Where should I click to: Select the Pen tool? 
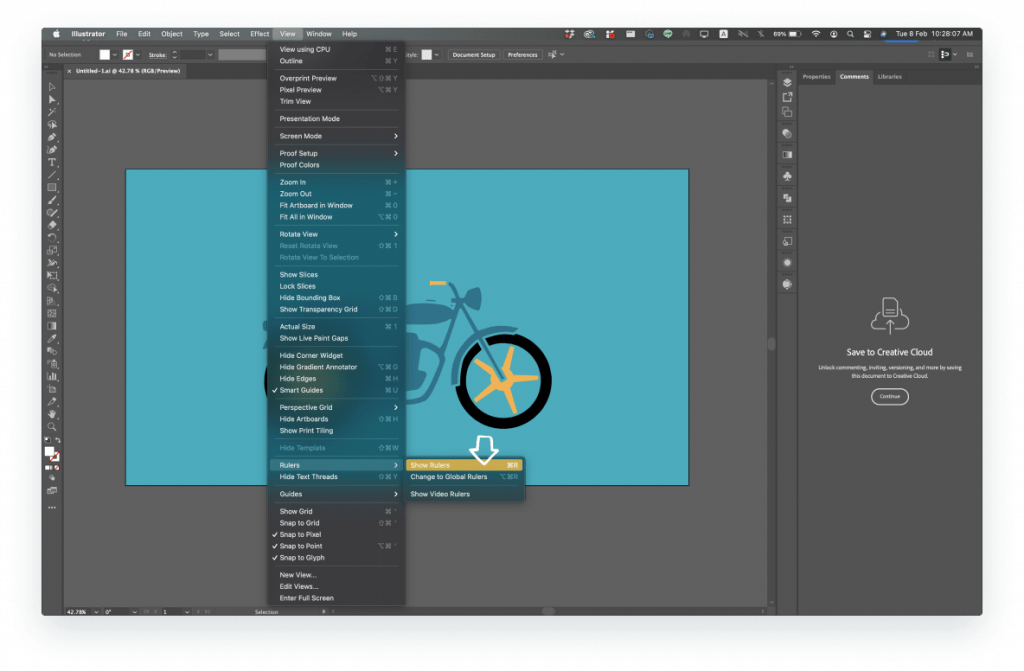click(x=52, y=136)
